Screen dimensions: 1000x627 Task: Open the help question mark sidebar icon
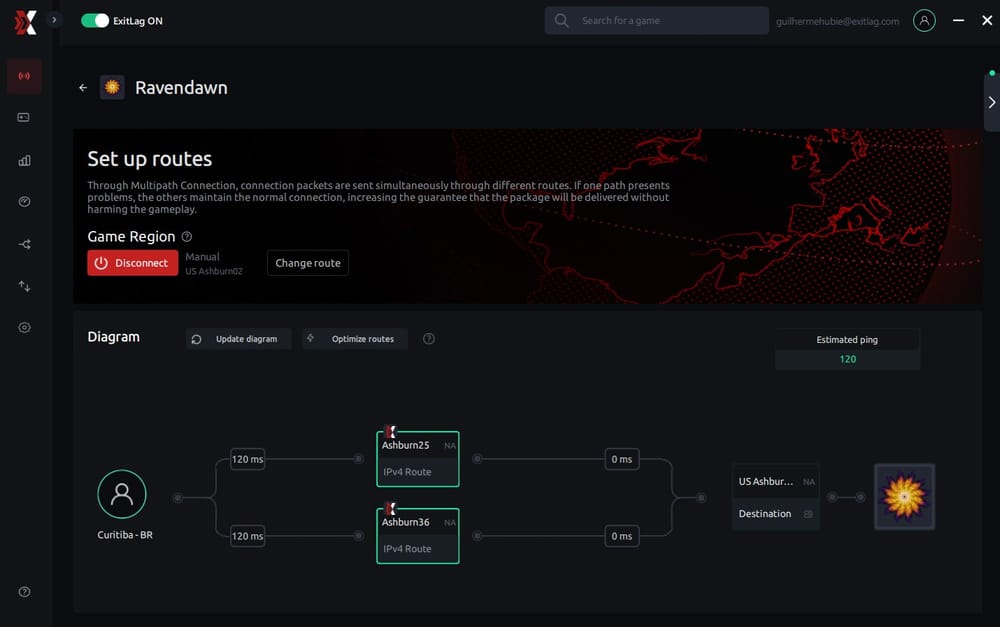coord(24,592)
